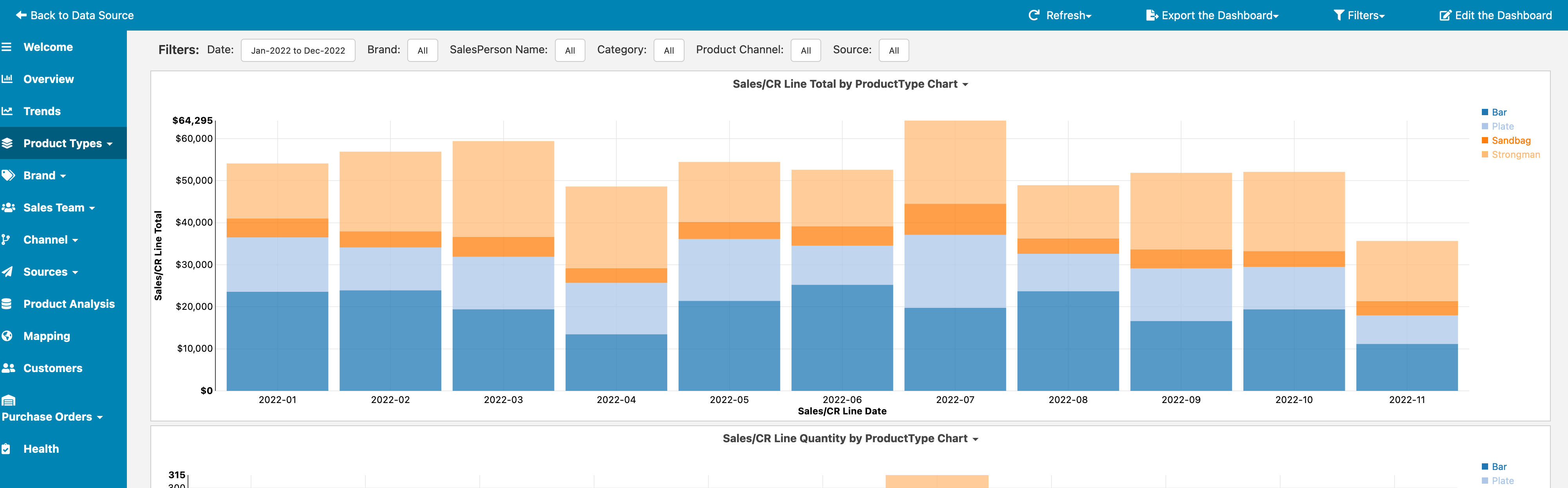This screenshot has height=488, width=1568.
Task: Click the 2022-04 Sandbag bar segment
Action: point(616,276)
